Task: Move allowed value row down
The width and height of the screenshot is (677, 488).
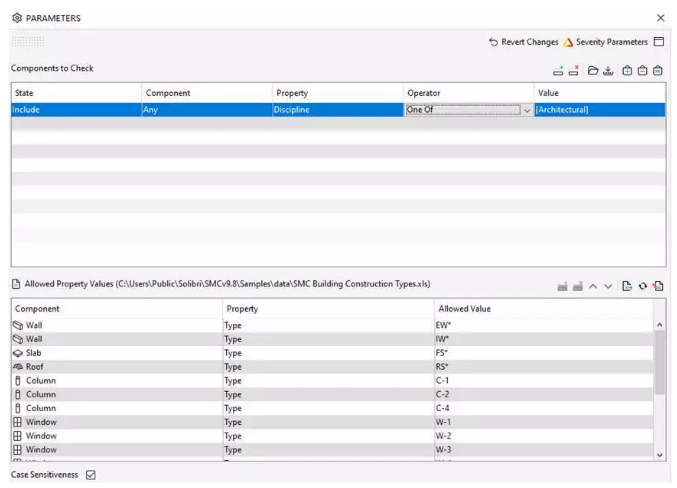Action: pyautogui.click(x=608, y=286)
